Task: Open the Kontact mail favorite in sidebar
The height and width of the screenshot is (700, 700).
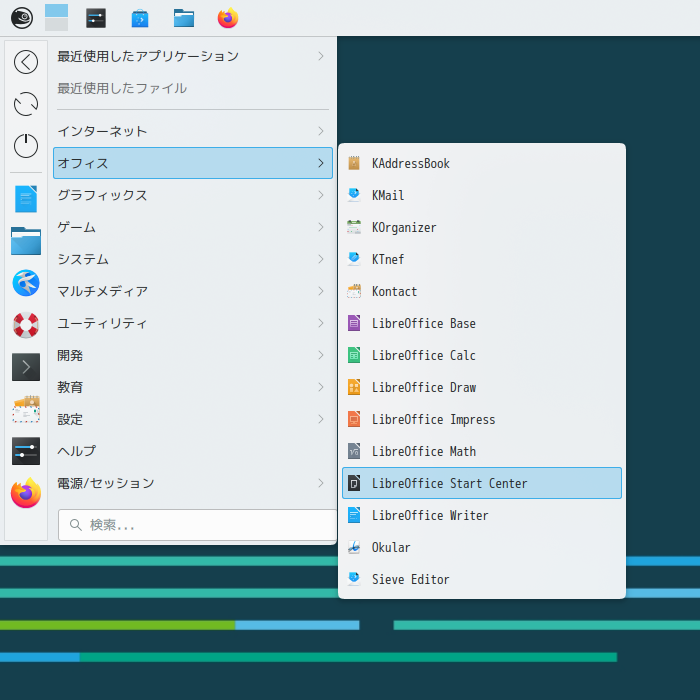Action: click(x=26, y=409)
